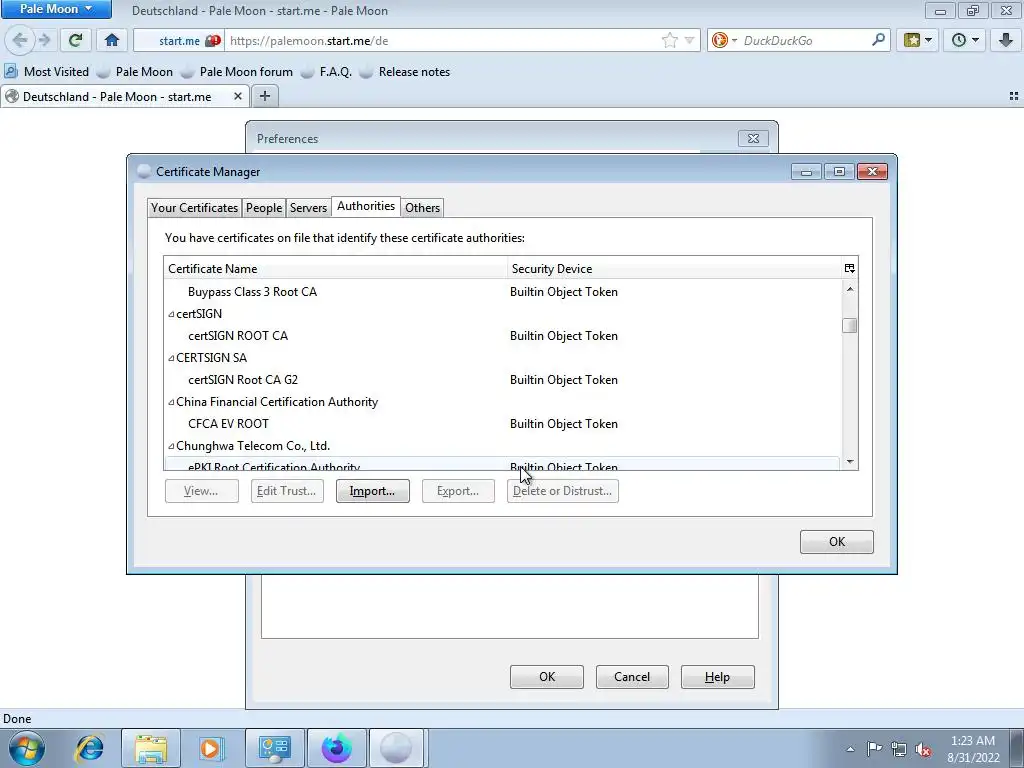Open Most Visited bookmarks folder

click(46, 72)
